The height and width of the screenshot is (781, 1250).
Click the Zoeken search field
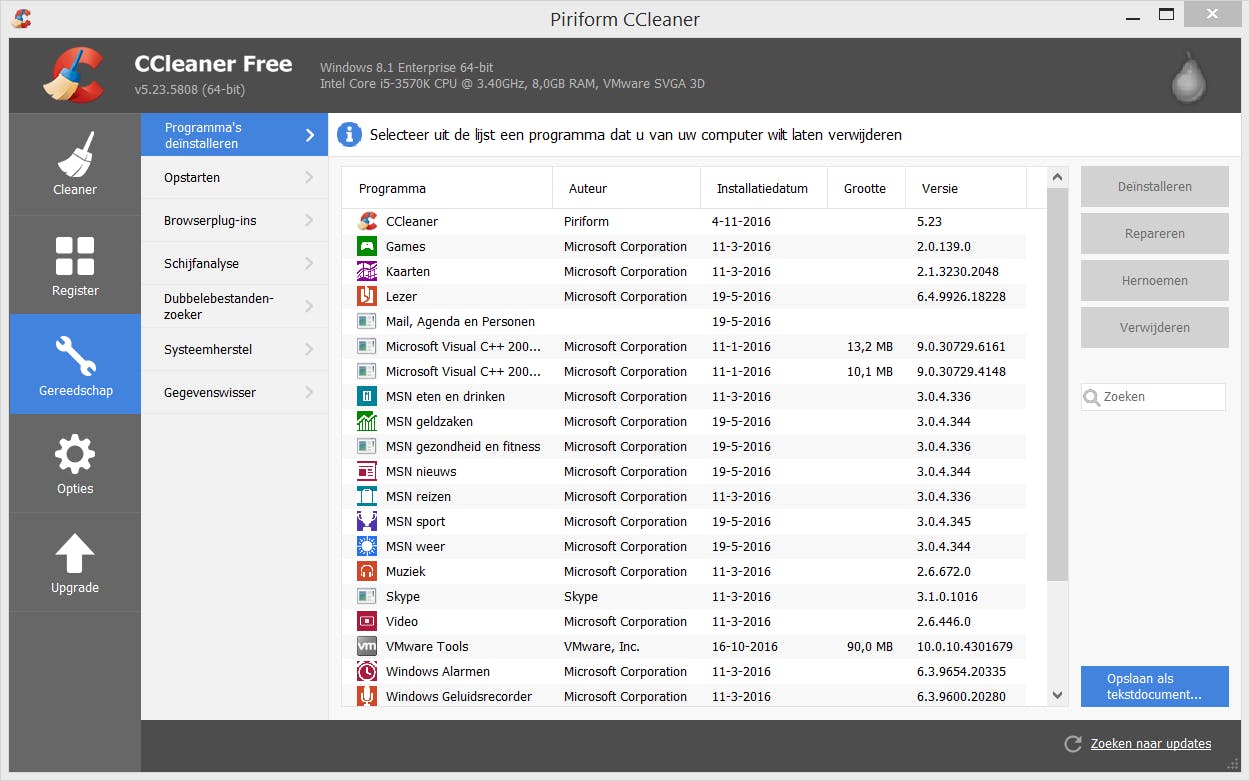pyautogui.click(x=1160, y=397)
